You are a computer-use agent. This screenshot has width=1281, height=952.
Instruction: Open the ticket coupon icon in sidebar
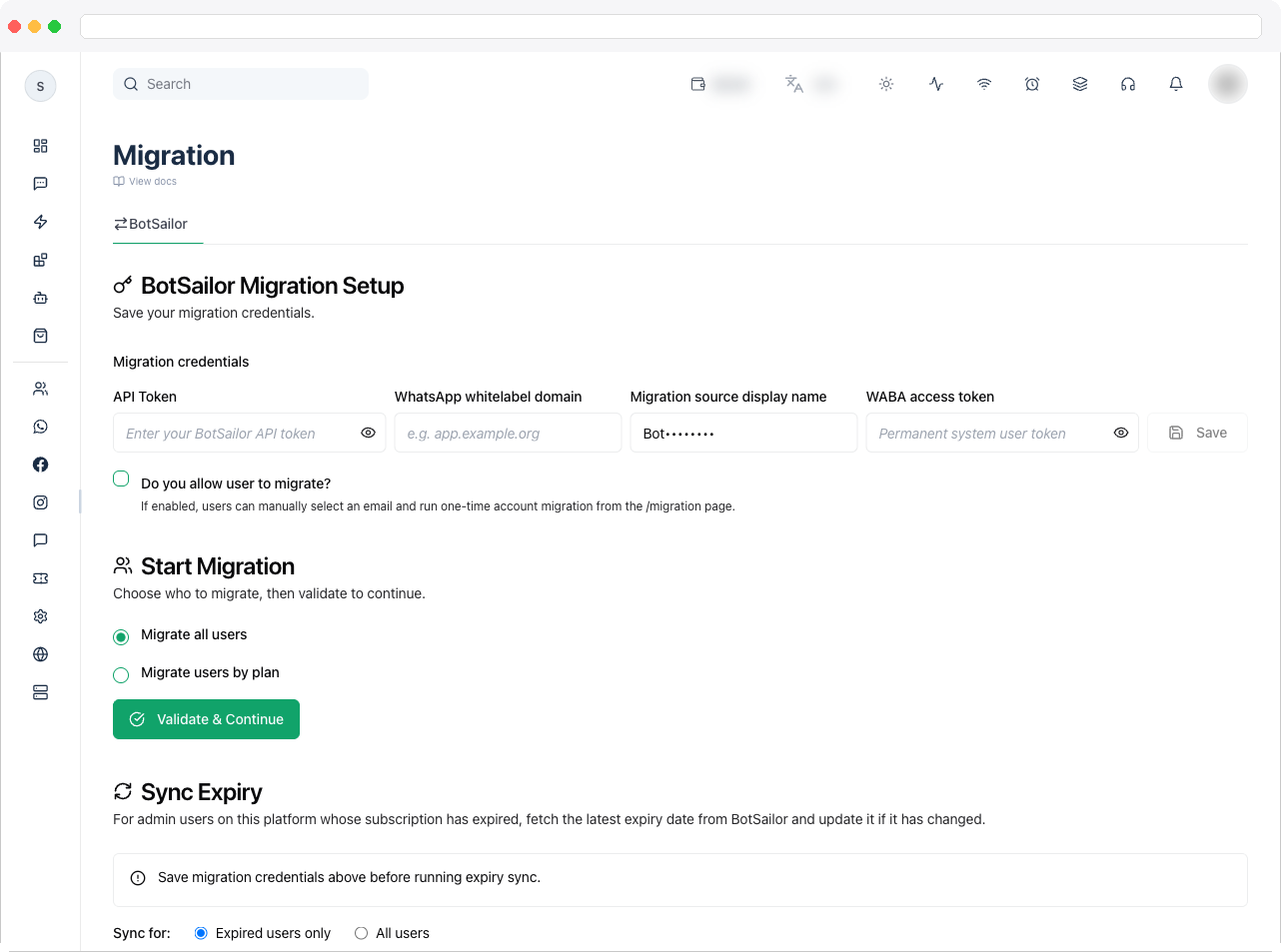click(40, 578)
